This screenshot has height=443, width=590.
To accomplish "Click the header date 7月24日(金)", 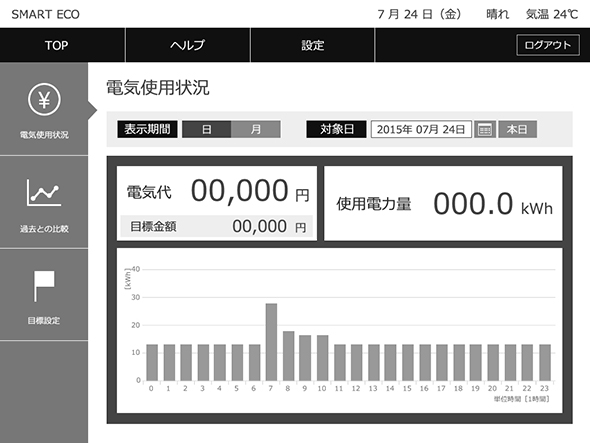I will click(419, 14).
